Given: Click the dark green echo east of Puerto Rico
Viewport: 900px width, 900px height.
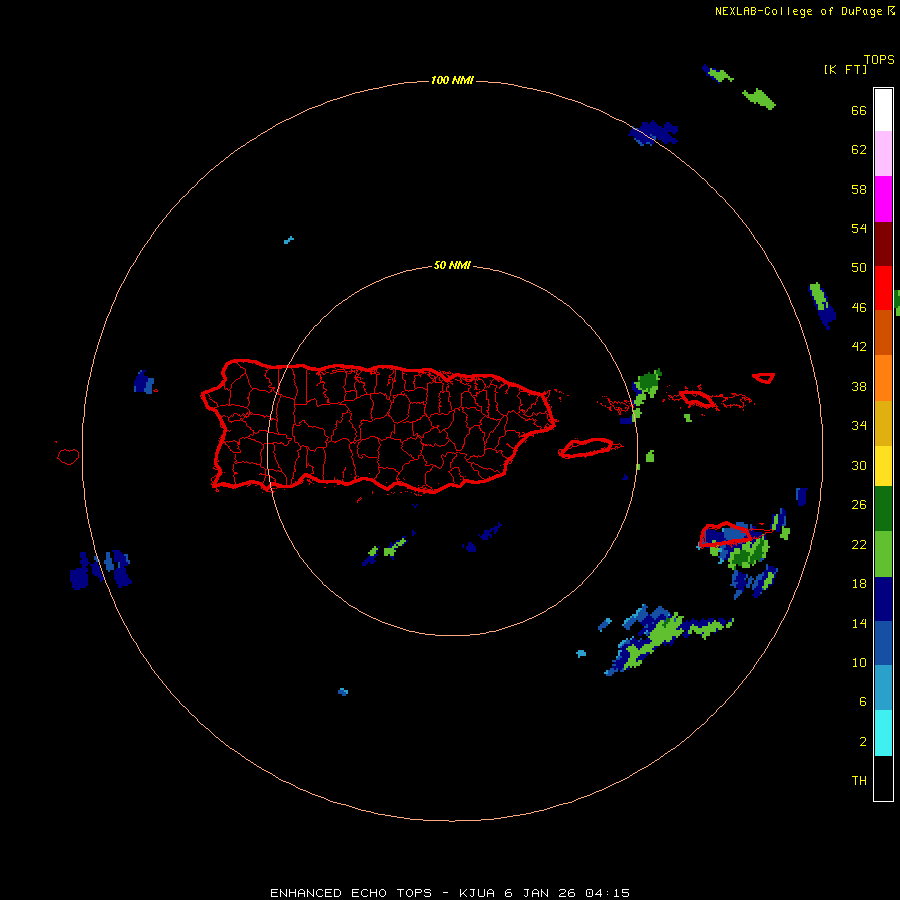Looking at the screenshot, I should click(649, 380).
